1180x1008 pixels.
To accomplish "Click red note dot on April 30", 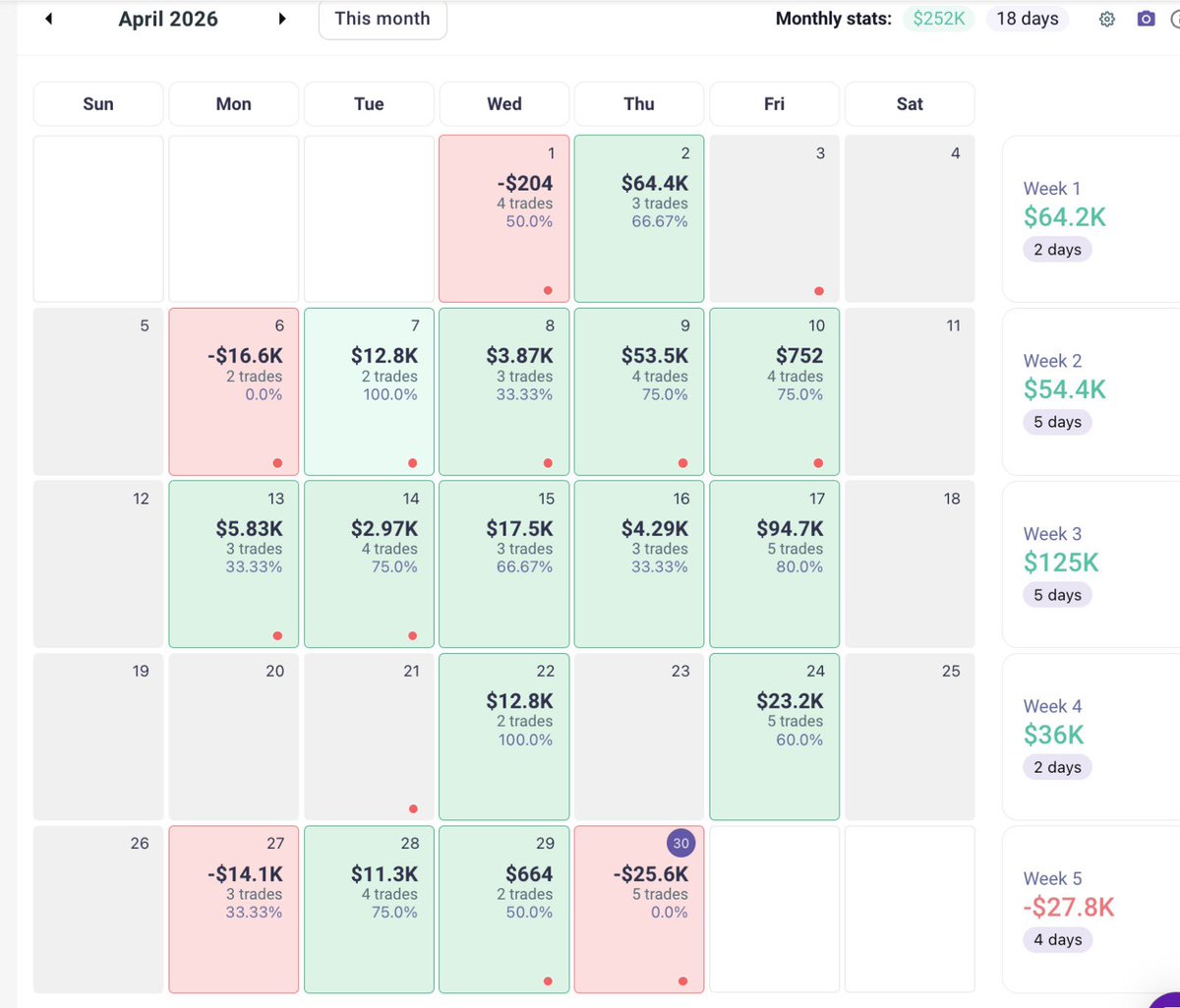I will click(x=683, y=980).
